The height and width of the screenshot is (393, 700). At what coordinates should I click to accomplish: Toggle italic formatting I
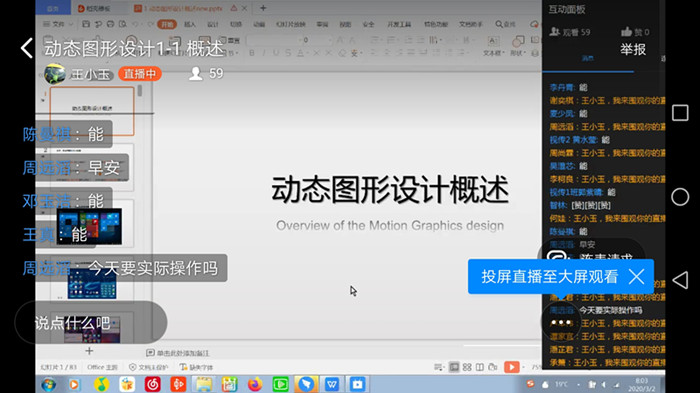point(264,53)
